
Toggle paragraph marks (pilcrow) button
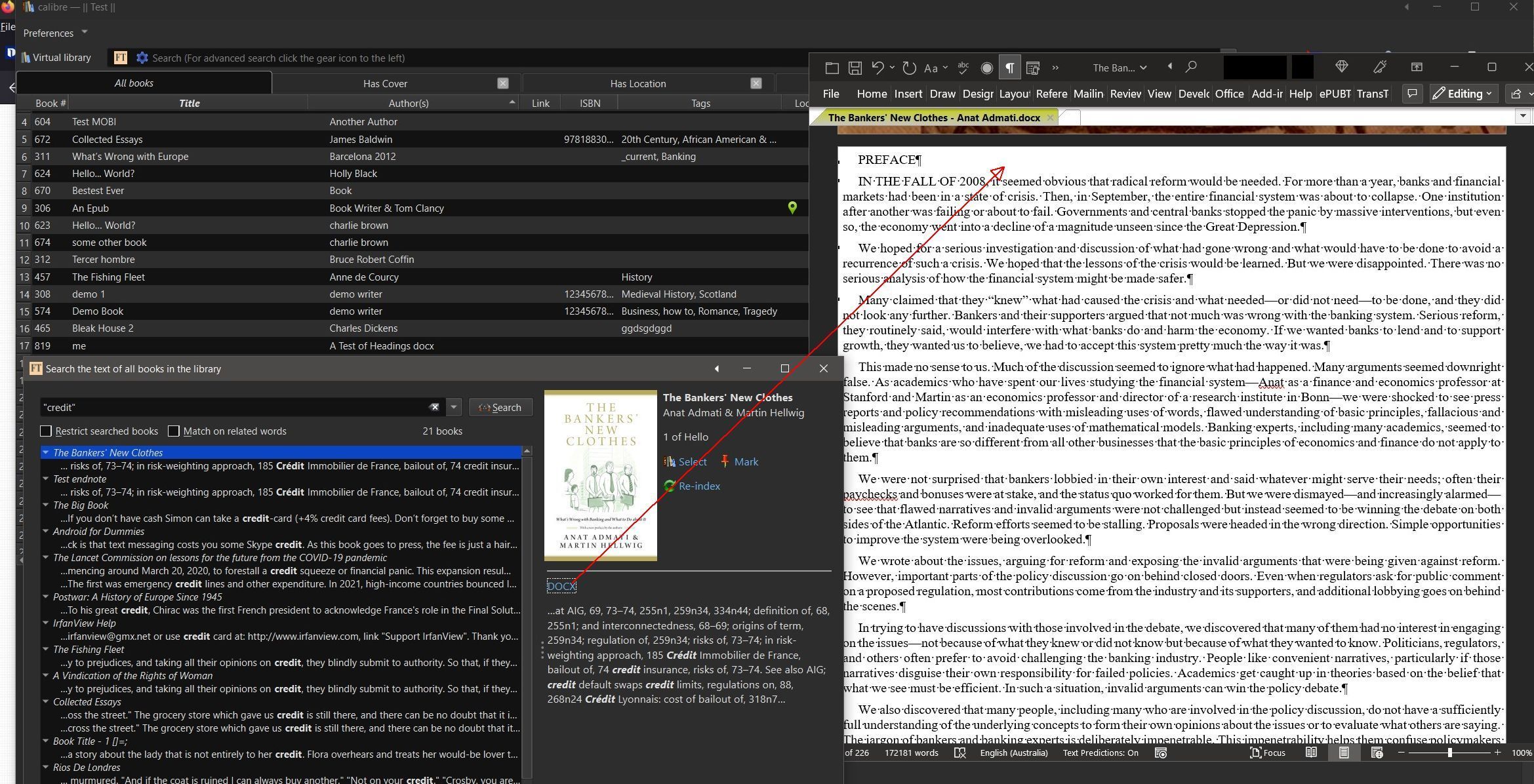1009,68
